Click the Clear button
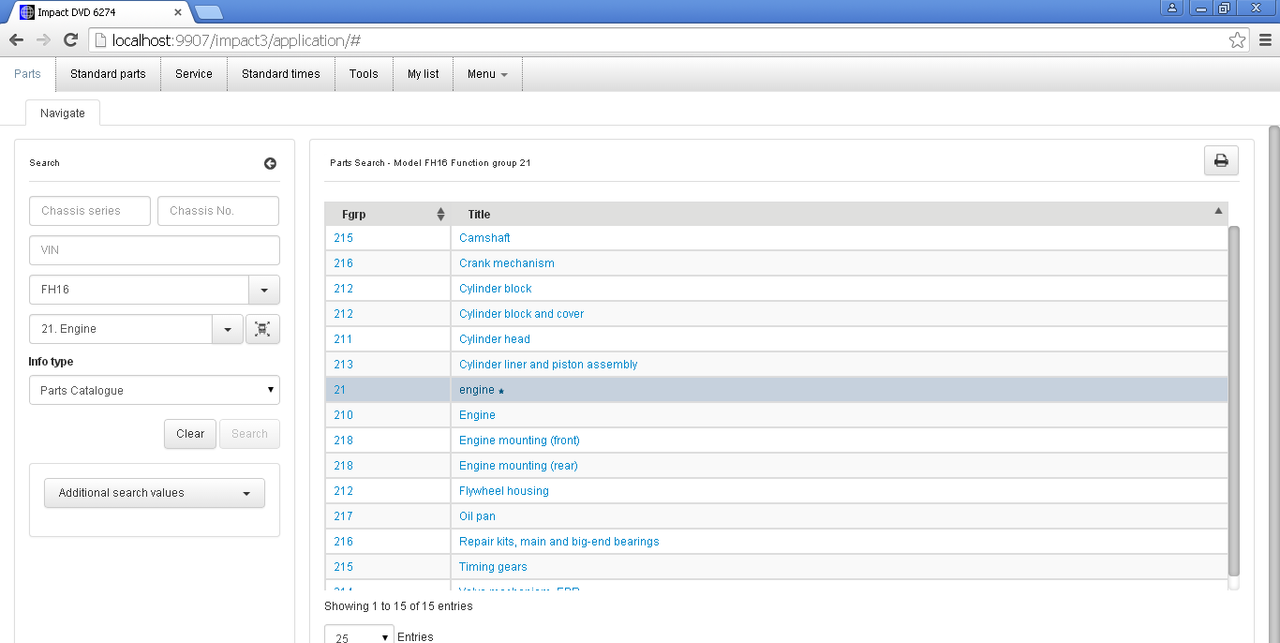Image resolution: width=1280 pixels, height=643 pixels. click(190, 434)
